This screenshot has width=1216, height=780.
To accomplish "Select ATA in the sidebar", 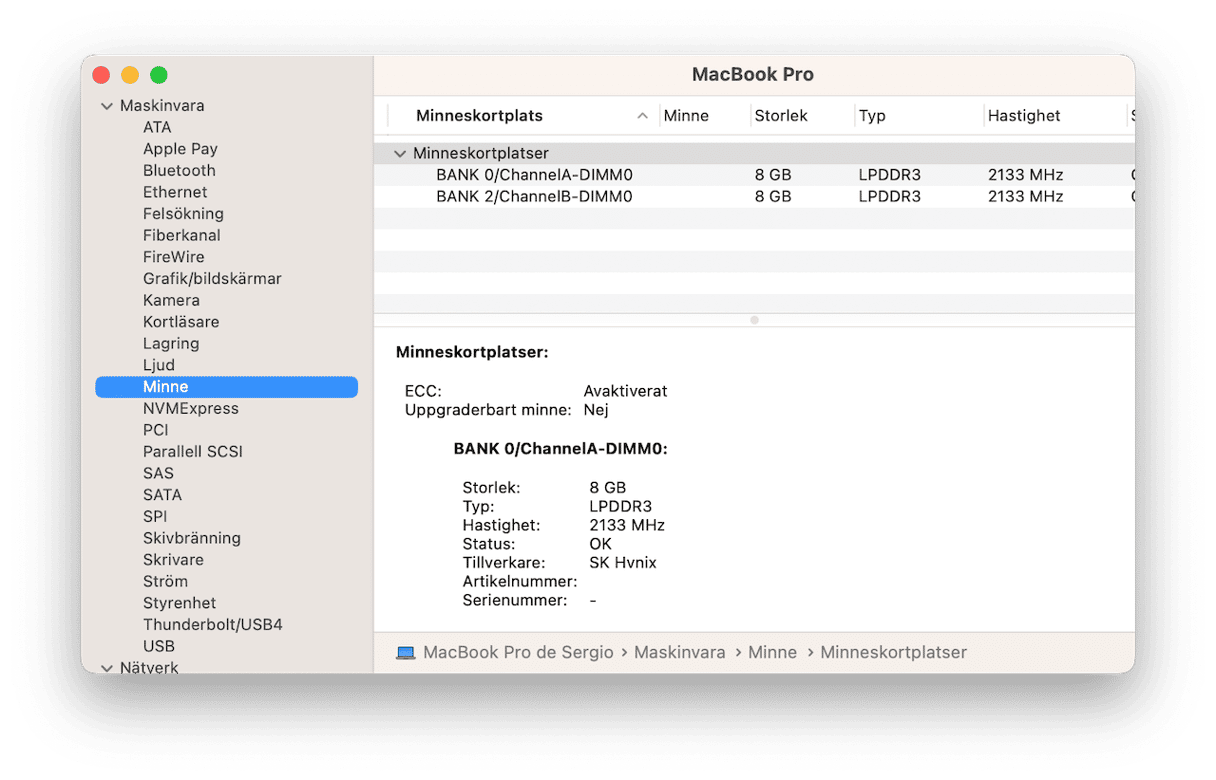I will [x=157, y=127].
